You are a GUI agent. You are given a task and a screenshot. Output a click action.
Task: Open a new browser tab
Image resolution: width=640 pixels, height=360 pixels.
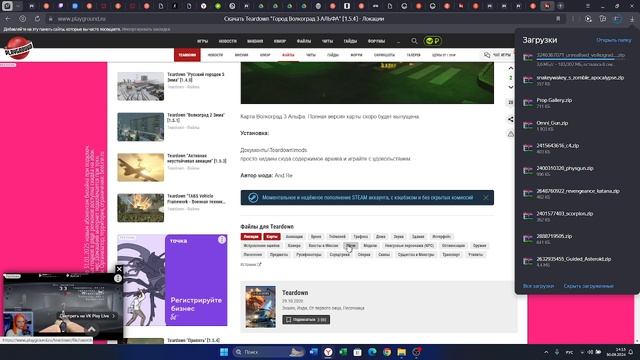click(560, 6)
